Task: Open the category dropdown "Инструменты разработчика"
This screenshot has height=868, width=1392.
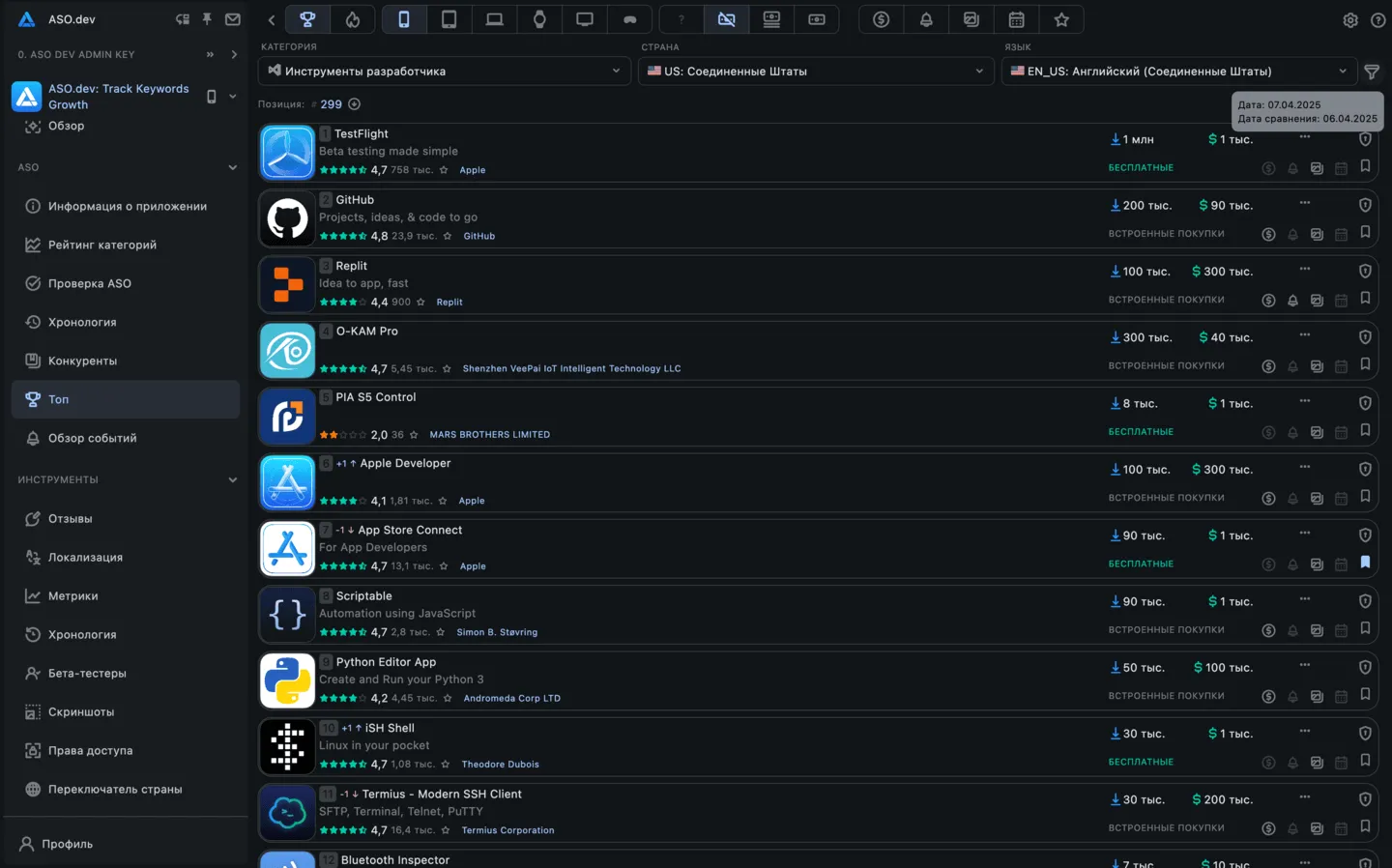Action: click(x=444, y=72)
